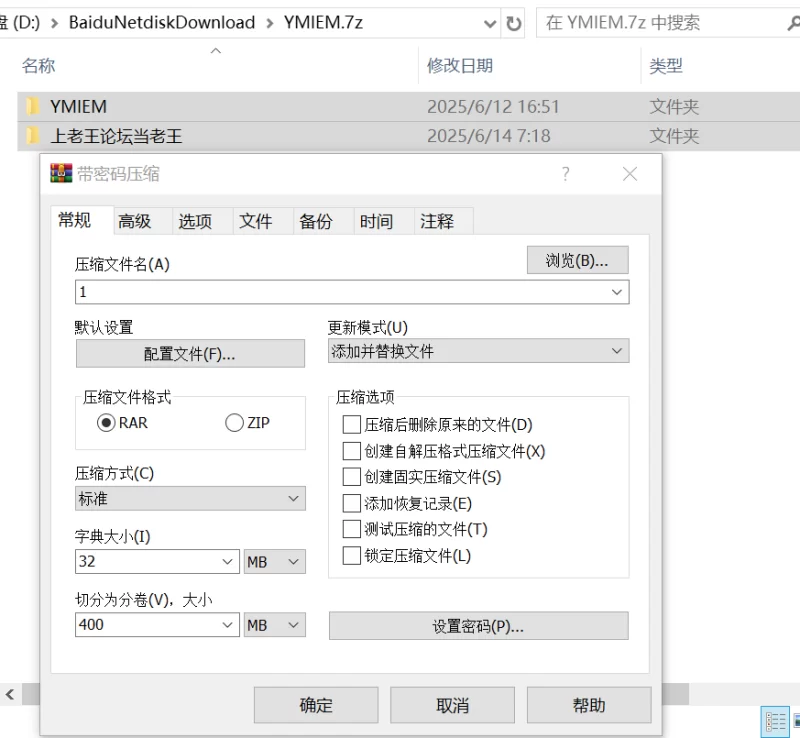The height and width of the screenshot is (738, 800).
Task: Click the search magnifier icon in Explorer
Action: 793,23
